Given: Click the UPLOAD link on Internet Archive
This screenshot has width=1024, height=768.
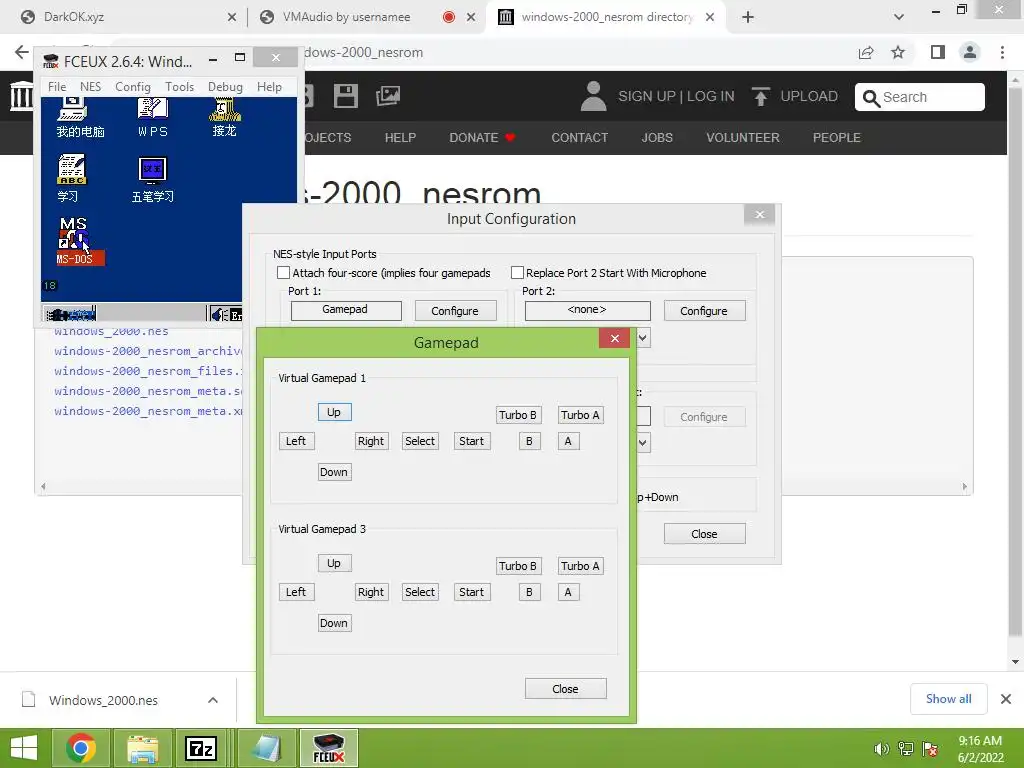Looking at the screenshot, I should tap(795, 97).
